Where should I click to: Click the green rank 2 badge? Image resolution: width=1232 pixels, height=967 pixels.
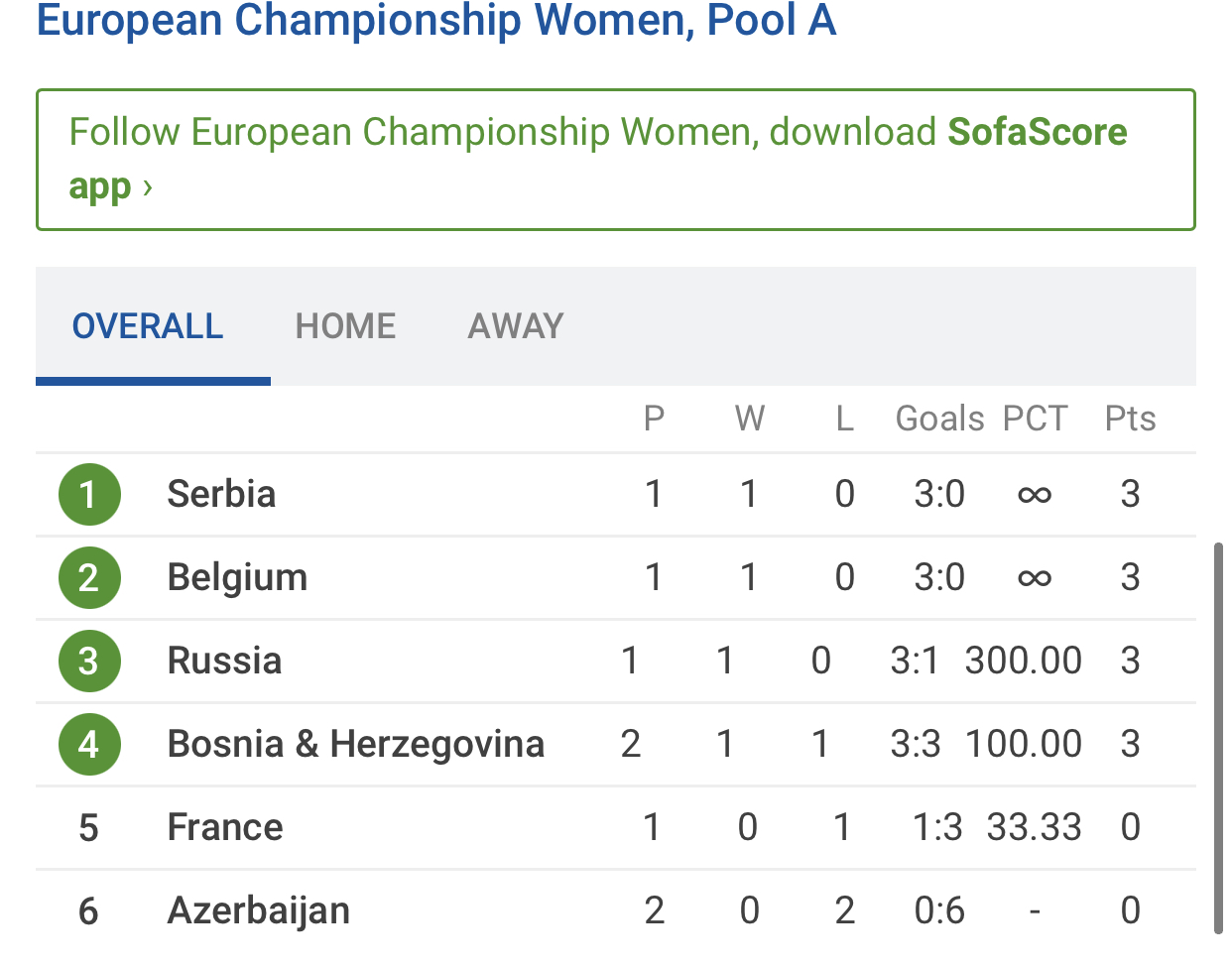[x=89, y=577]
